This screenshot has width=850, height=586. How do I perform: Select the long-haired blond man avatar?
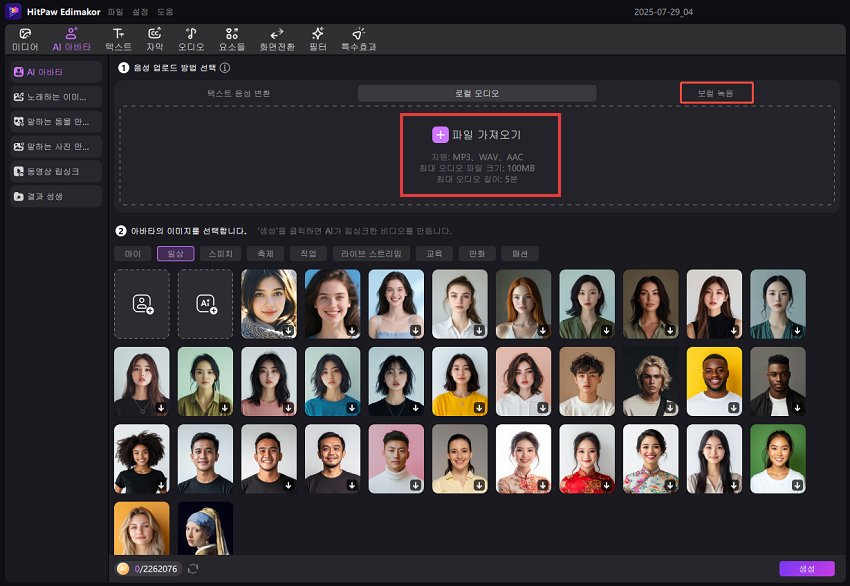(651, 381)
